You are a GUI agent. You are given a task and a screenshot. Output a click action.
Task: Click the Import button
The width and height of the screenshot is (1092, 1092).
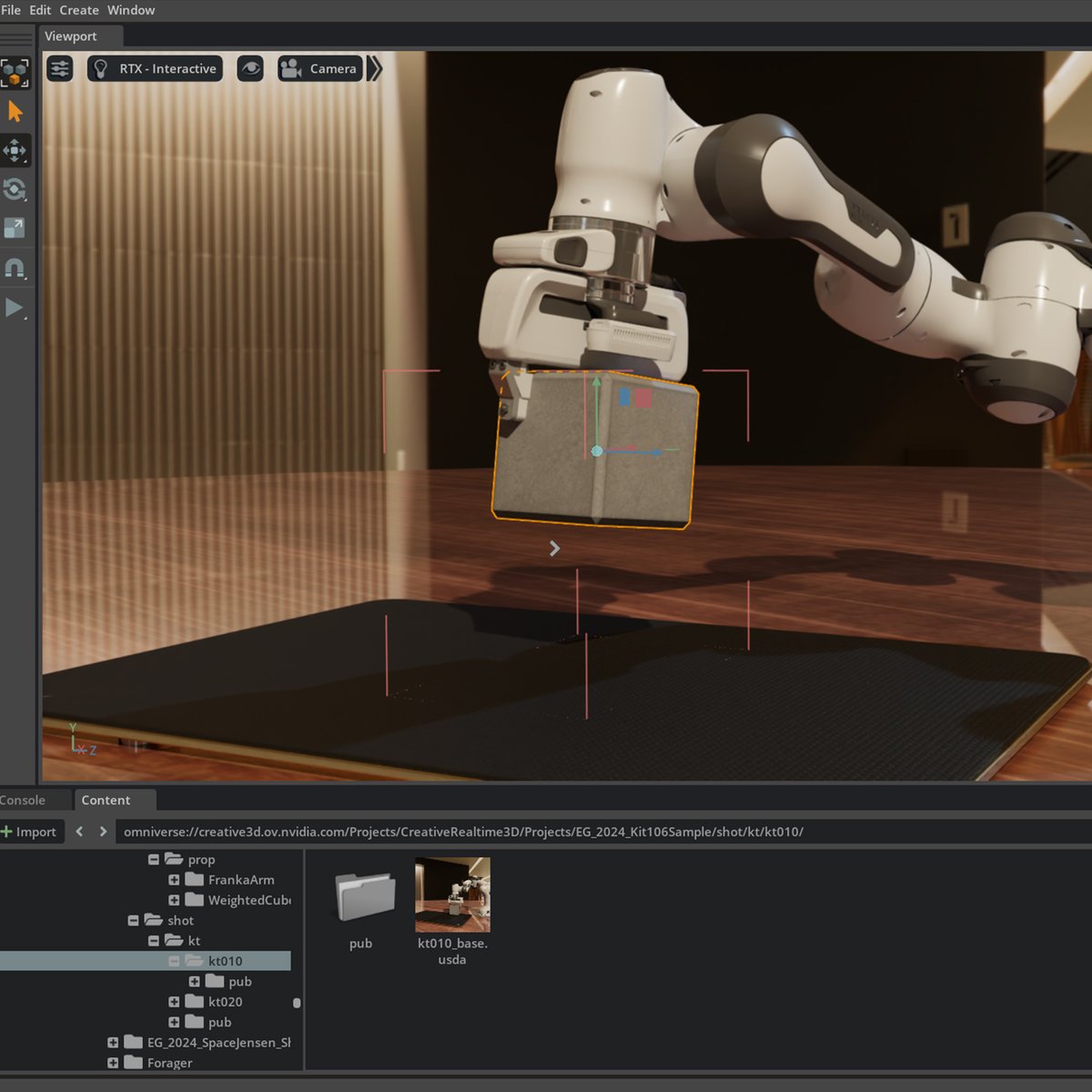29,832
